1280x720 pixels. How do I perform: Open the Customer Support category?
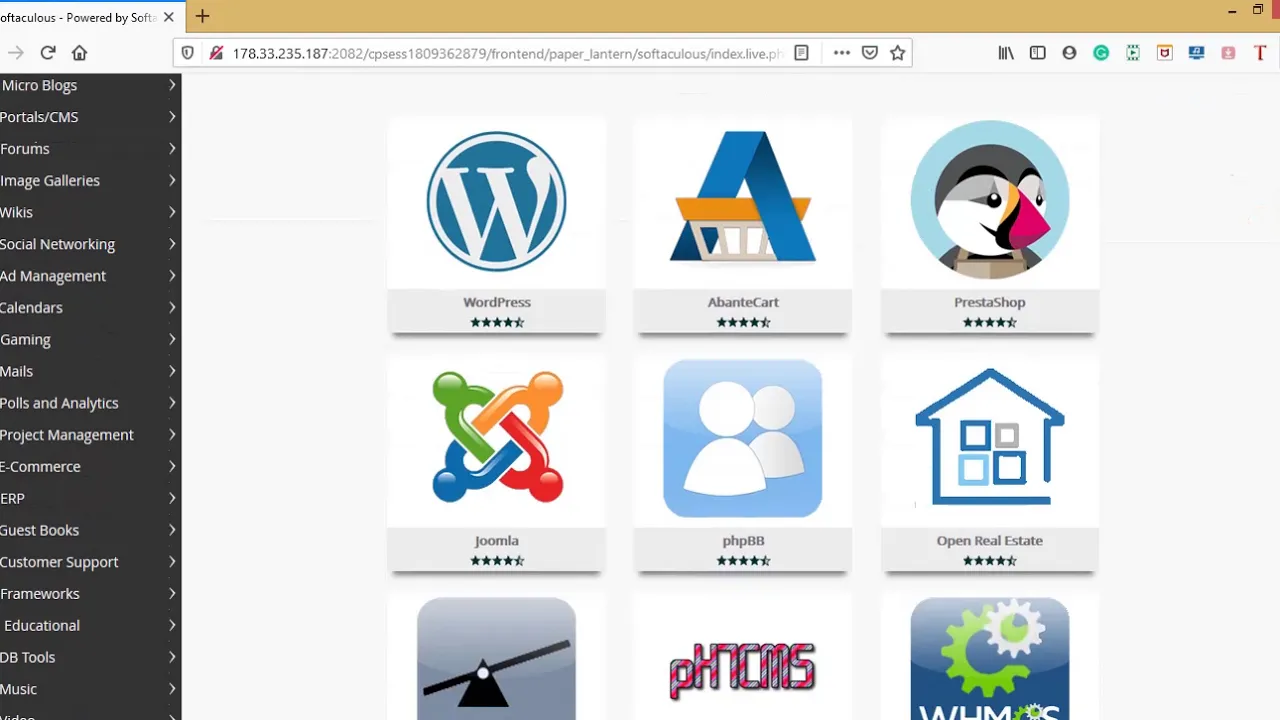click(x=89, y=562)
